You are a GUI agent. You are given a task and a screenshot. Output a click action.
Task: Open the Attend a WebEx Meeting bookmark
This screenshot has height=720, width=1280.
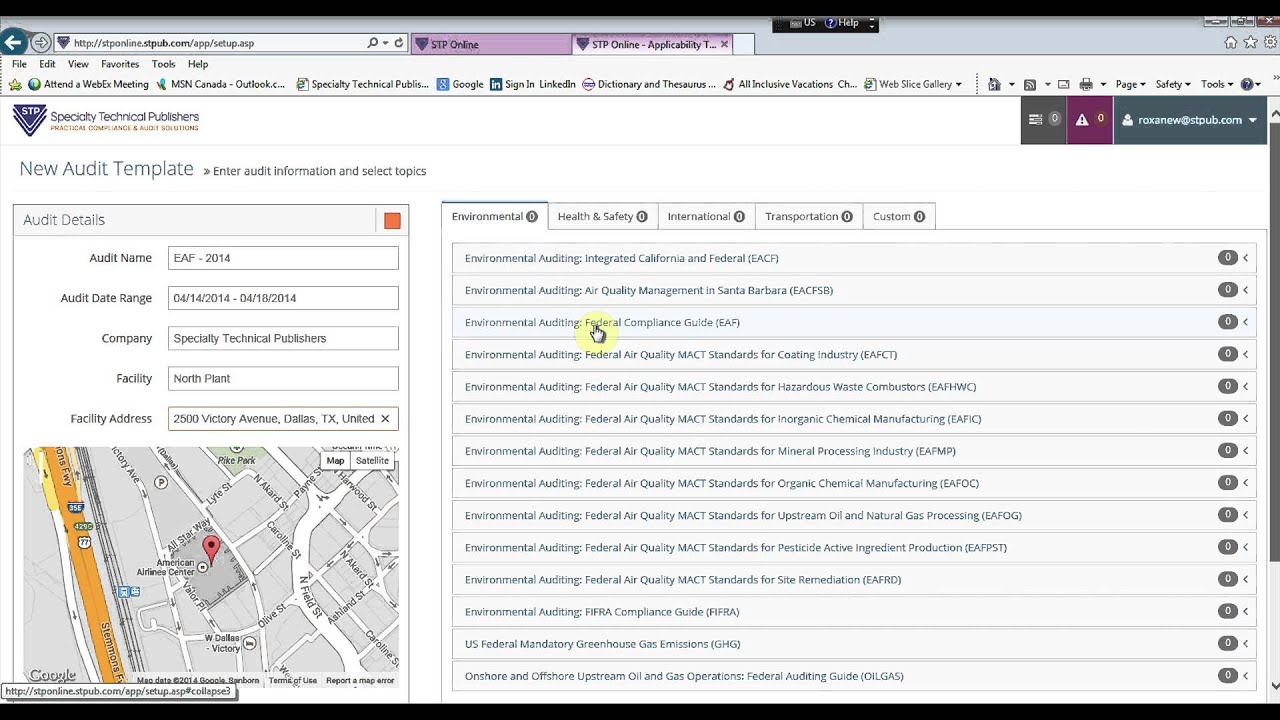(x=88, y=85)
